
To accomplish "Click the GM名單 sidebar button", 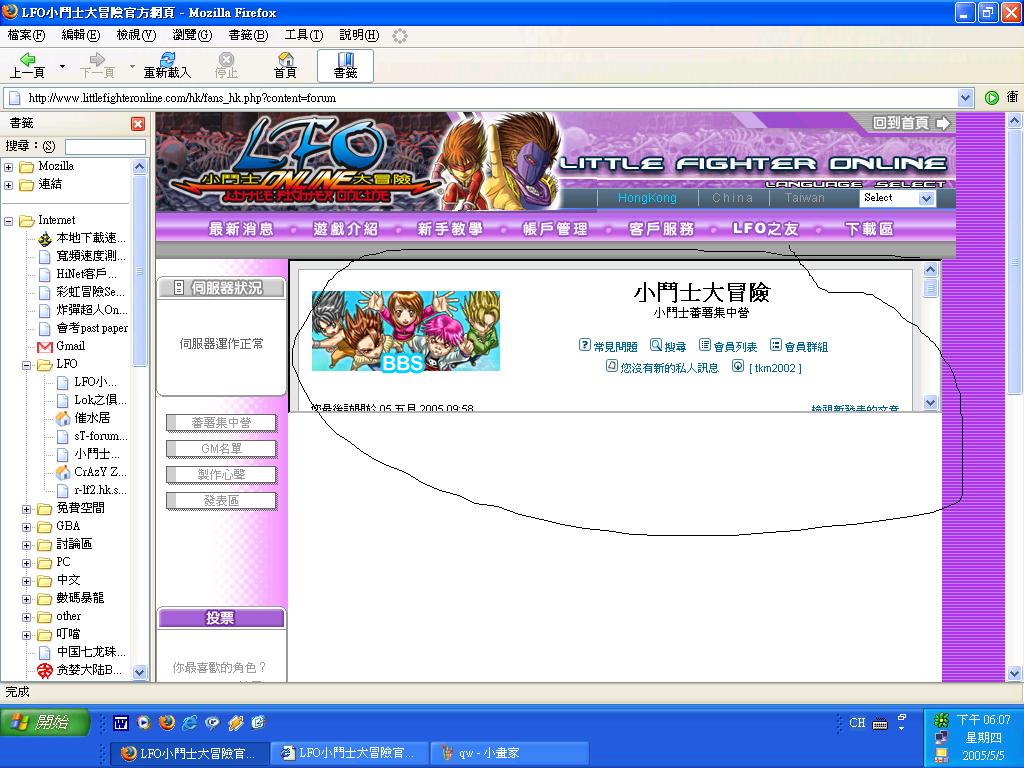I will click(221, 449).
